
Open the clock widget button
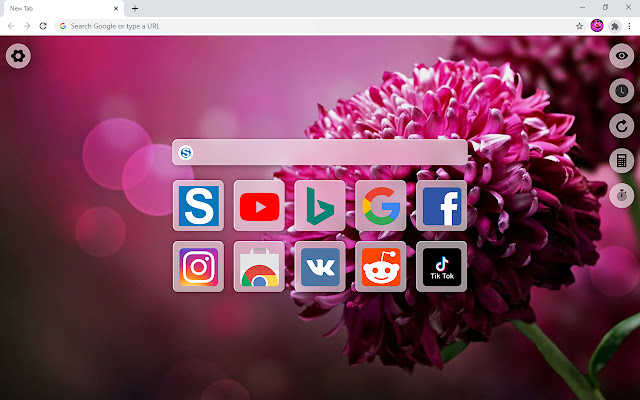click(x=621, y=91)
